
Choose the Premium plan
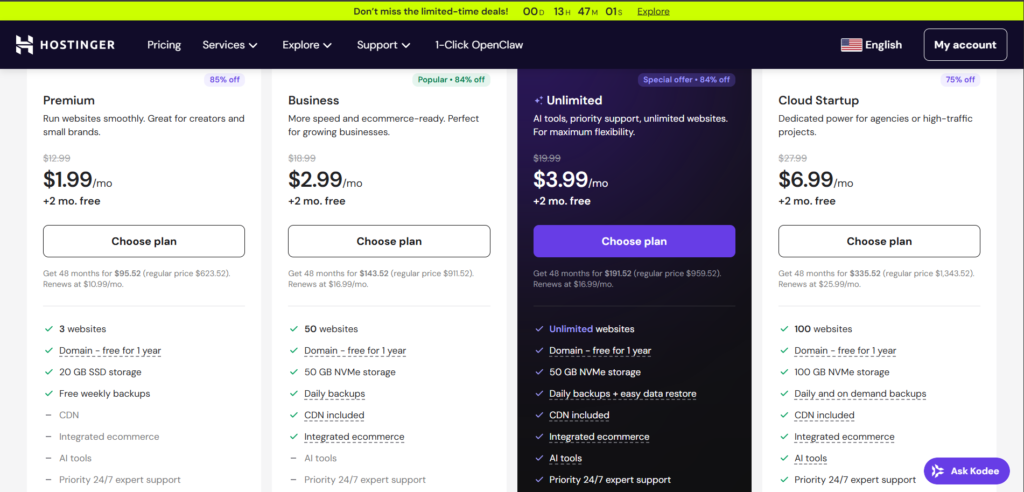(x=144, y=241)
